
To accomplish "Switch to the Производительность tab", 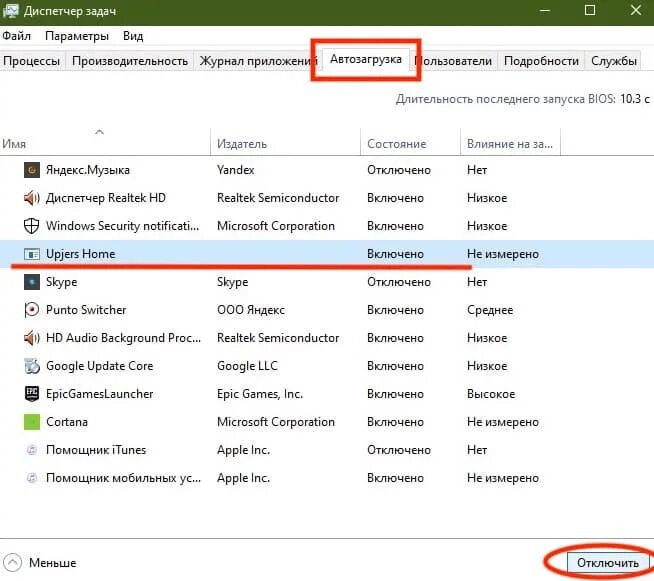I will pyautogui.click(x=130, y=61).
